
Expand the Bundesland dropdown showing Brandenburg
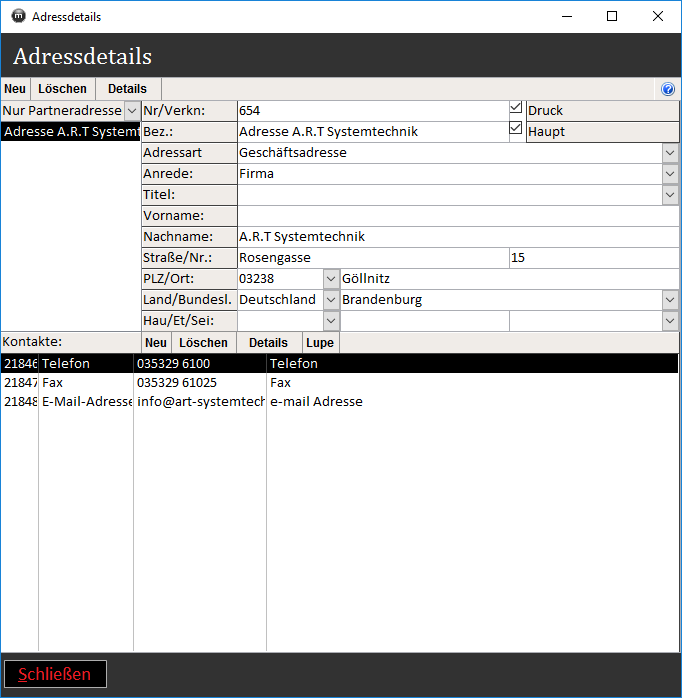[x=670, y=299]
